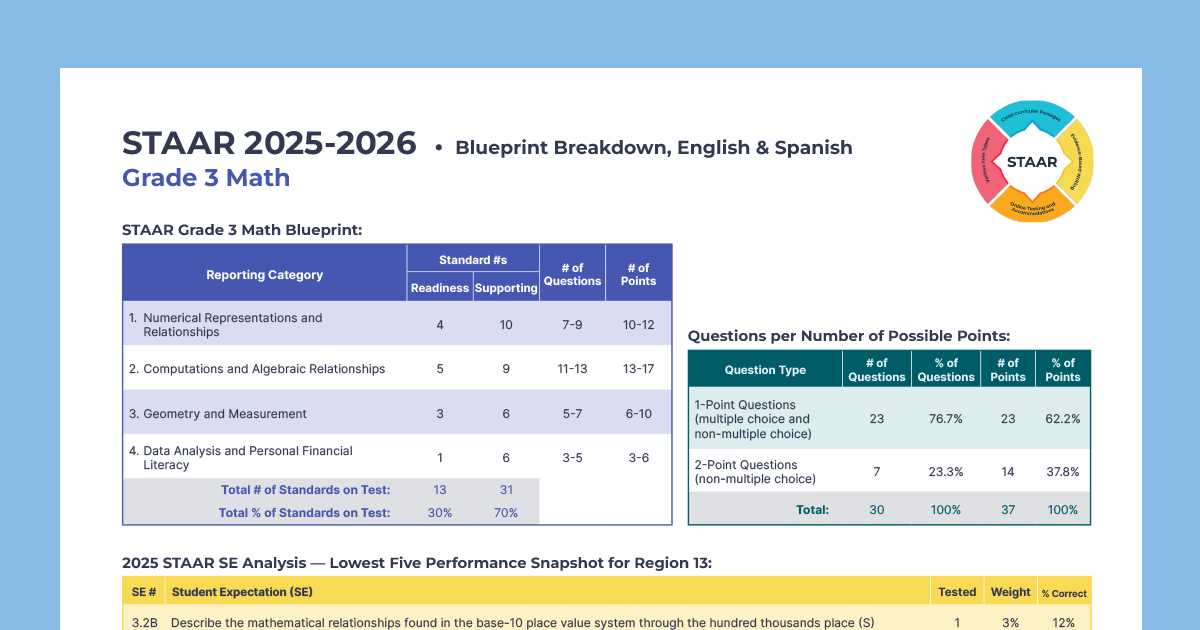
Task: Click the '% of Questions' column header
Action: coord(946,370)
